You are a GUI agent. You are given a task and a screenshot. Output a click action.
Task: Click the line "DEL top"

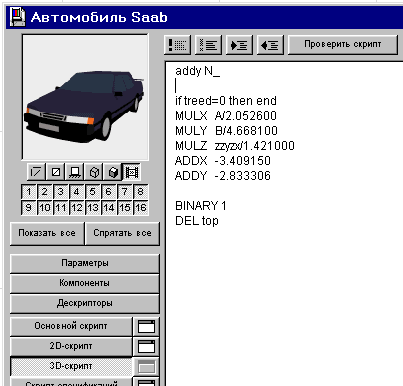click(x=197, y=221)
